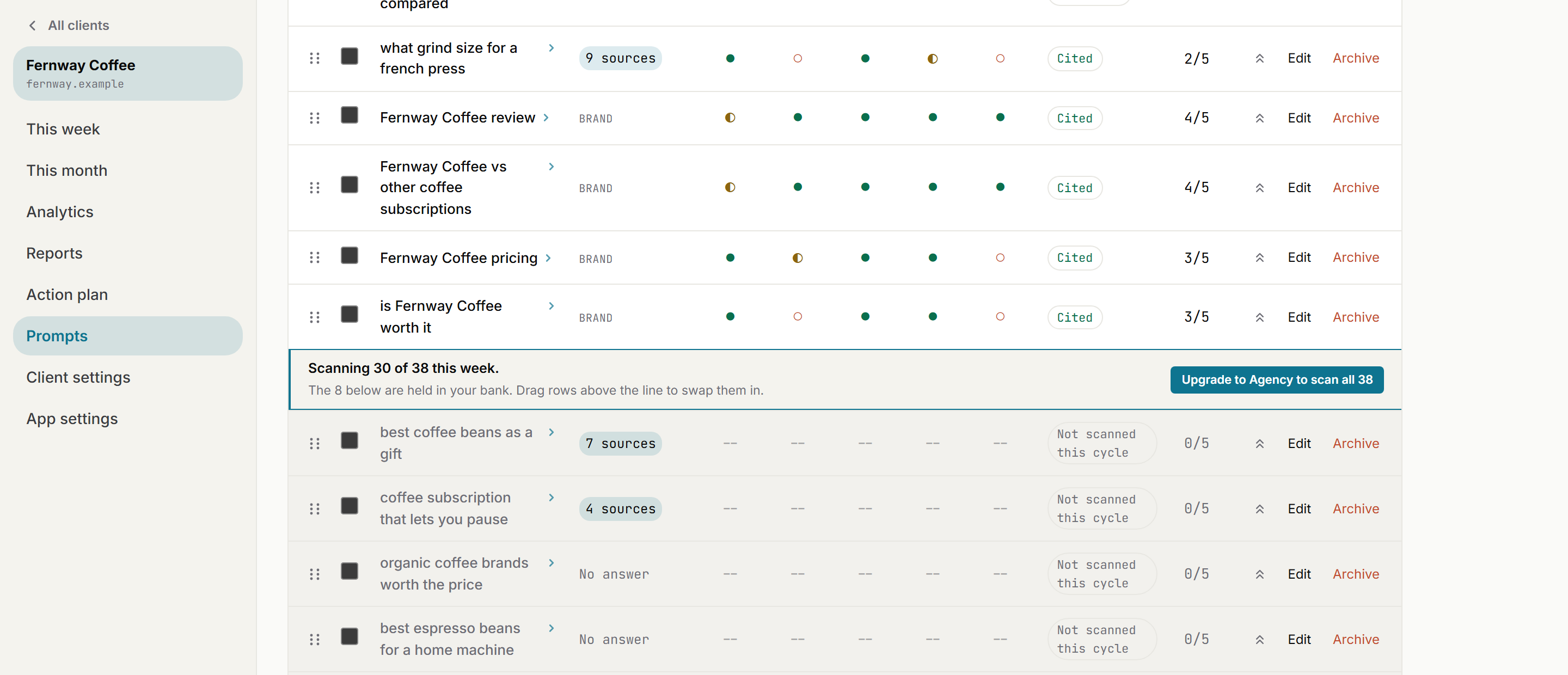
Task: Edit the french press grind size prompt
Action: (x=1298, y=58)
